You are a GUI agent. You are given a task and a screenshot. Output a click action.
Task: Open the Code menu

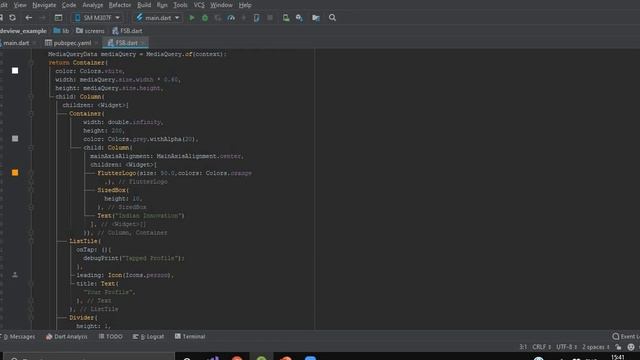tap(69, 5)
